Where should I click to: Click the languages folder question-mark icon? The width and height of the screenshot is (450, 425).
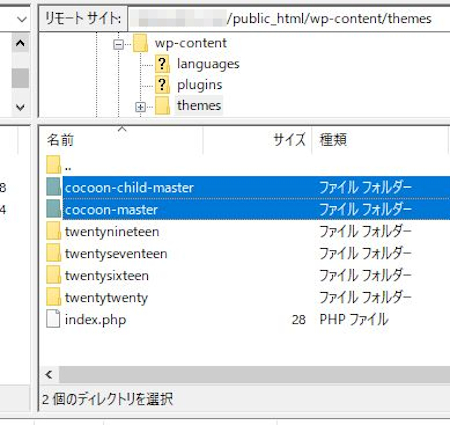pos(162,64)
